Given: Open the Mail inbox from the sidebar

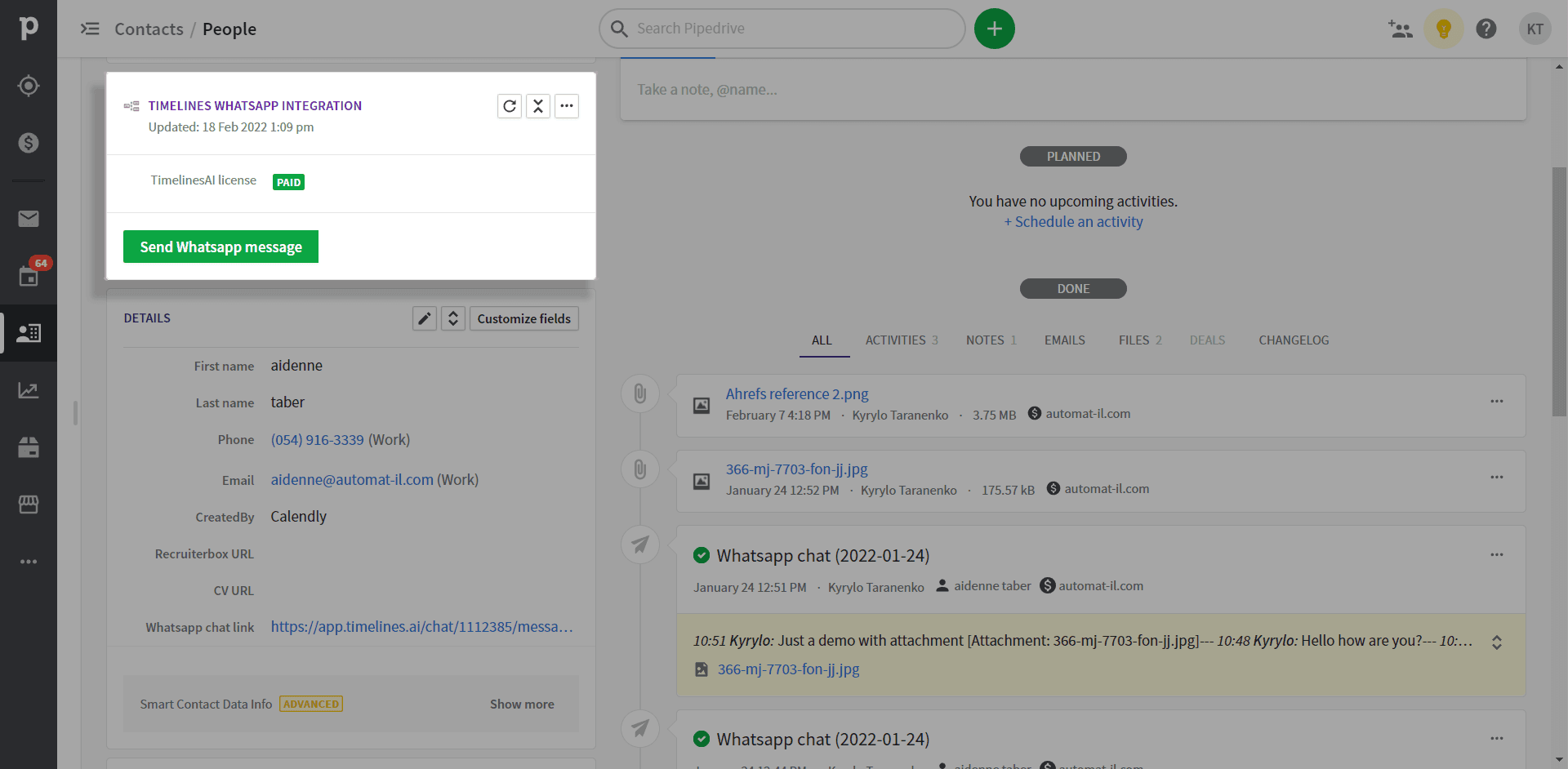Looking at the screenshot, I should coord(29,219).
